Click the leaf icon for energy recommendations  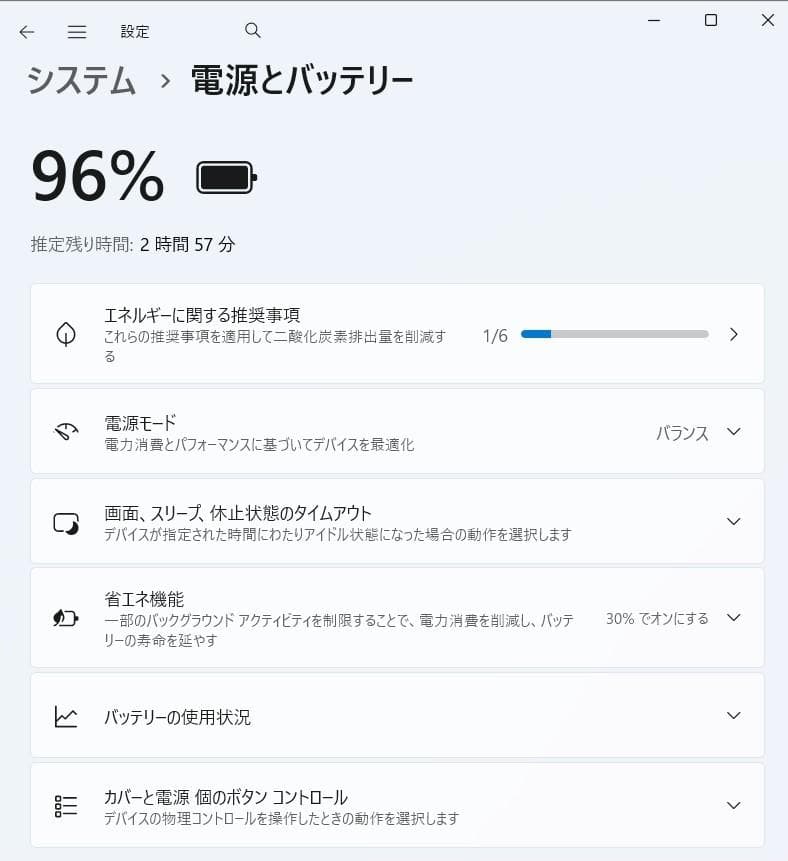tap(65, 334)
